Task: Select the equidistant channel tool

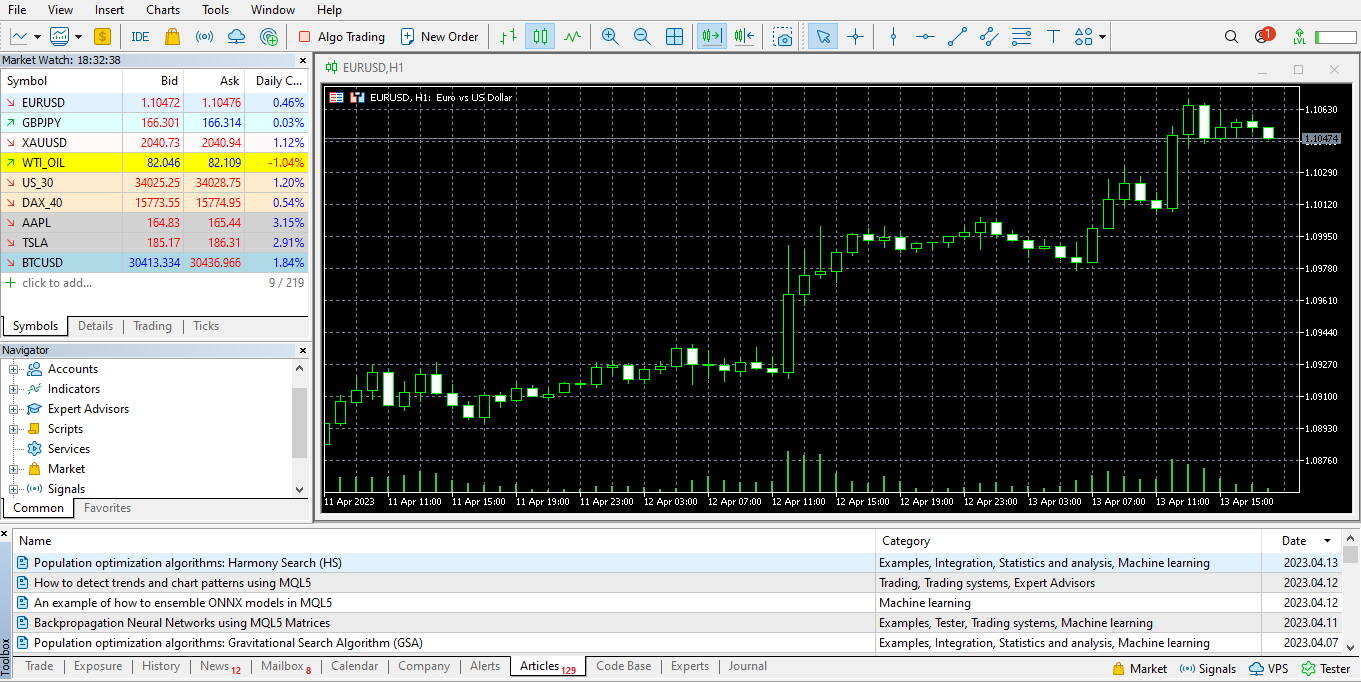Action: [x=989, y=36]
